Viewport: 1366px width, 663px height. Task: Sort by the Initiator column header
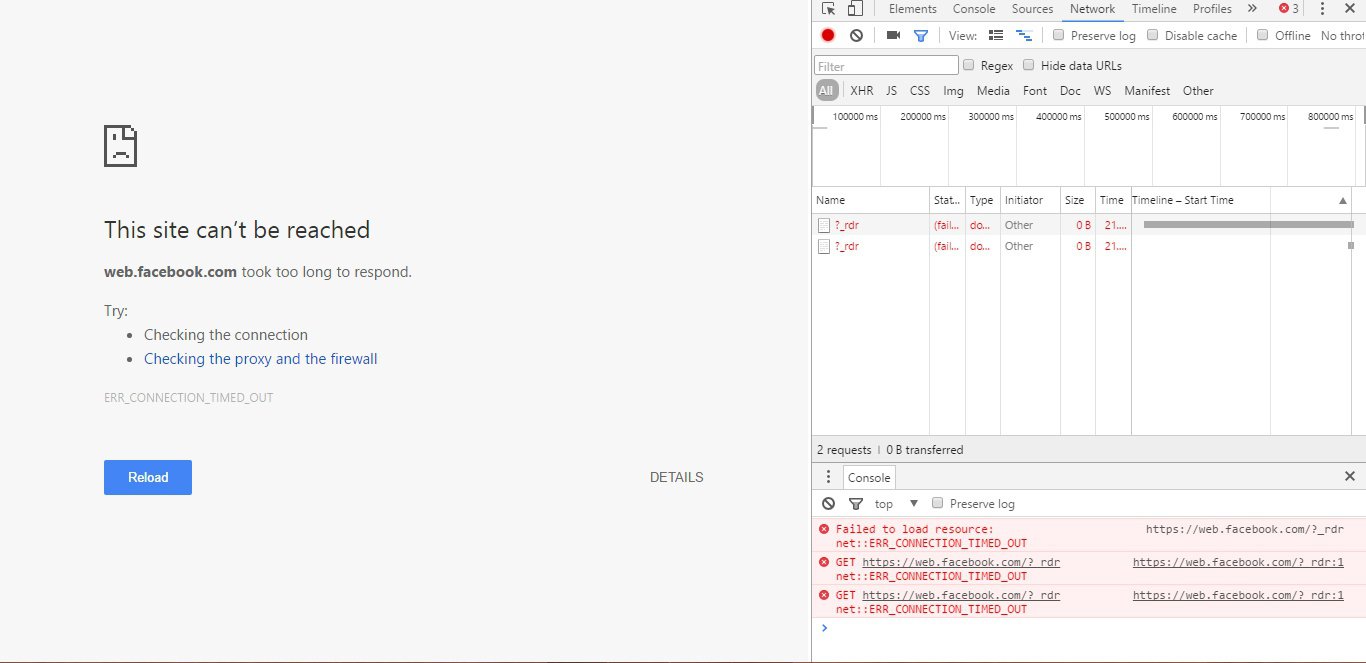coord(1030,200)
